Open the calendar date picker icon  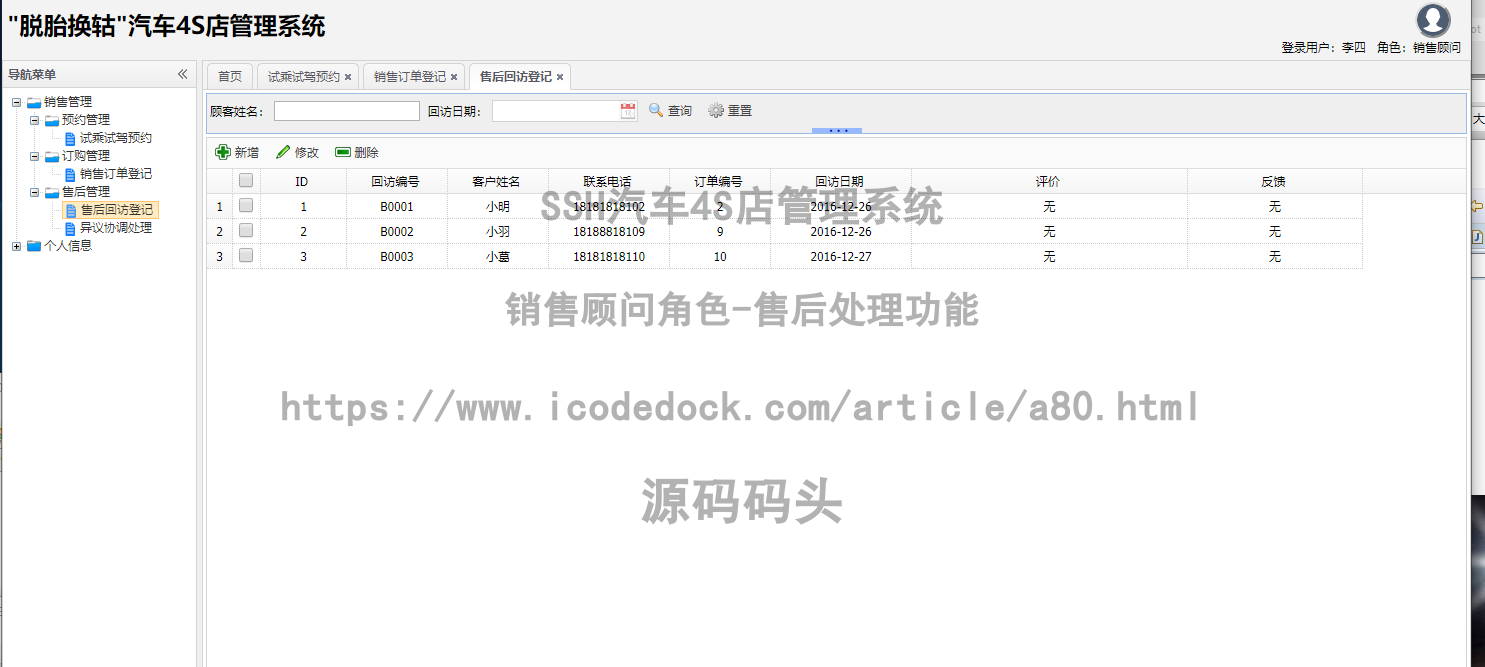[x=628, y=111]
